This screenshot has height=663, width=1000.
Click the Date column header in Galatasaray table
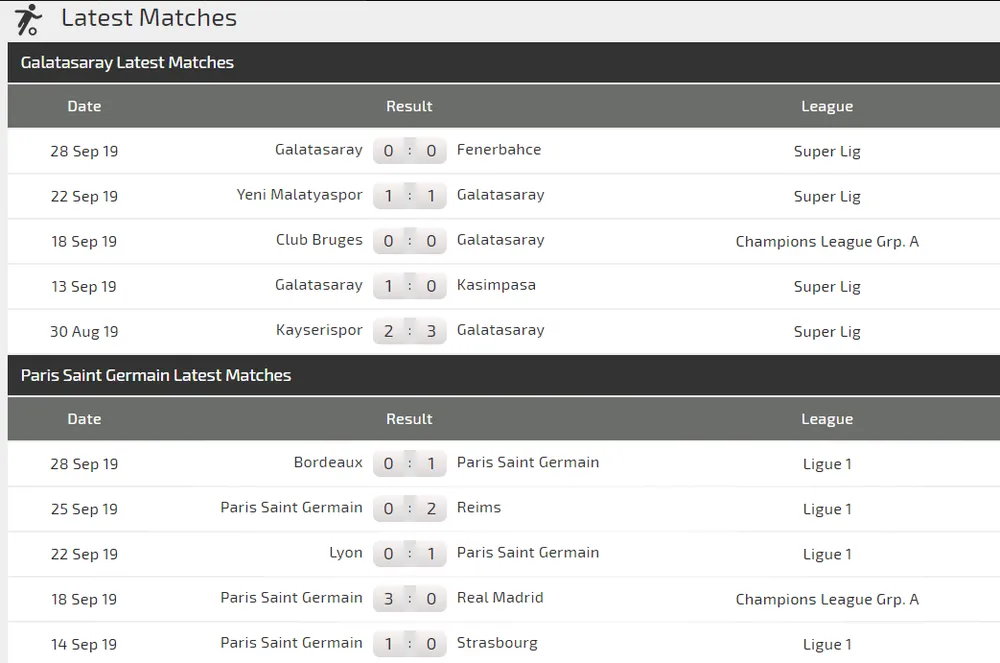tap(84, 106)
